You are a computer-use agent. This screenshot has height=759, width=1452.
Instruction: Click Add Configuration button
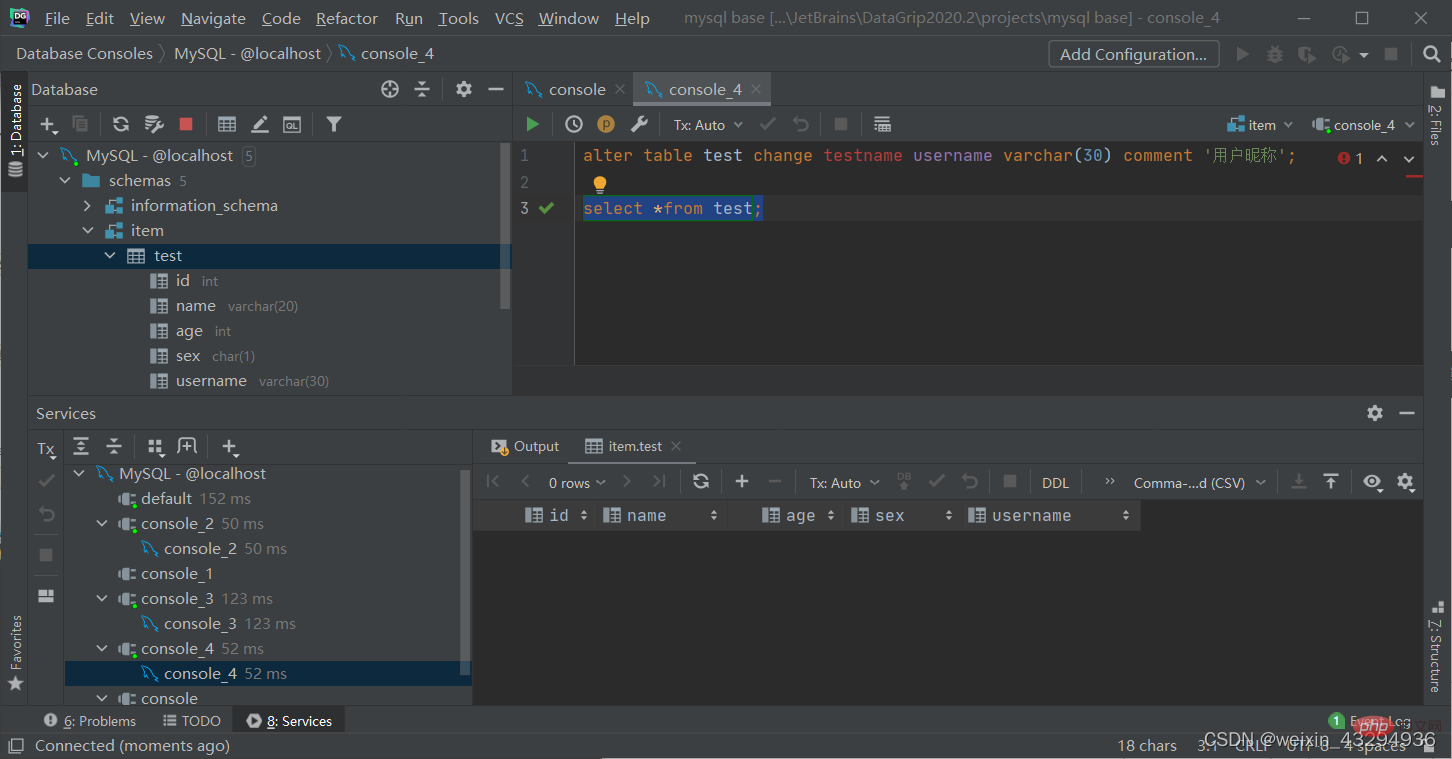[x=1133, y=54]
